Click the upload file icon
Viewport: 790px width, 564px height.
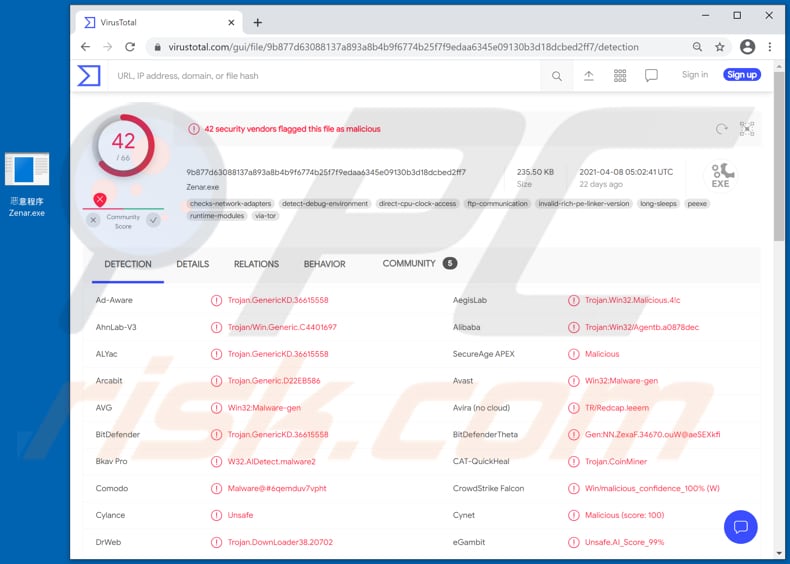(588, 76)
